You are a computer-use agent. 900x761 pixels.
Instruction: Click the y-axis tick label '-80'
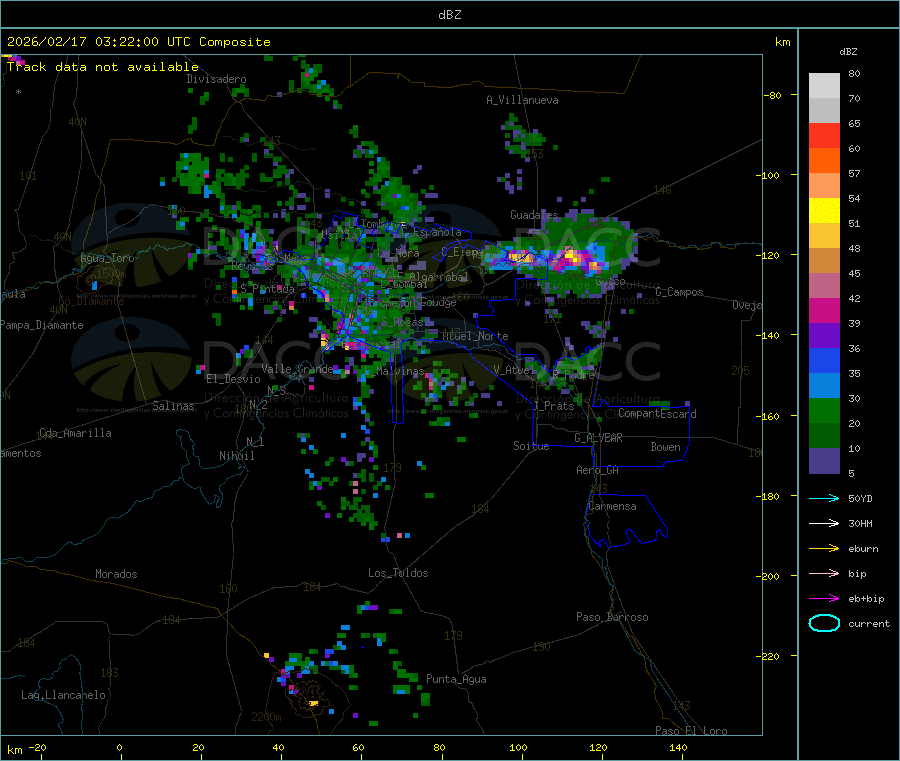tap(773, 95)
